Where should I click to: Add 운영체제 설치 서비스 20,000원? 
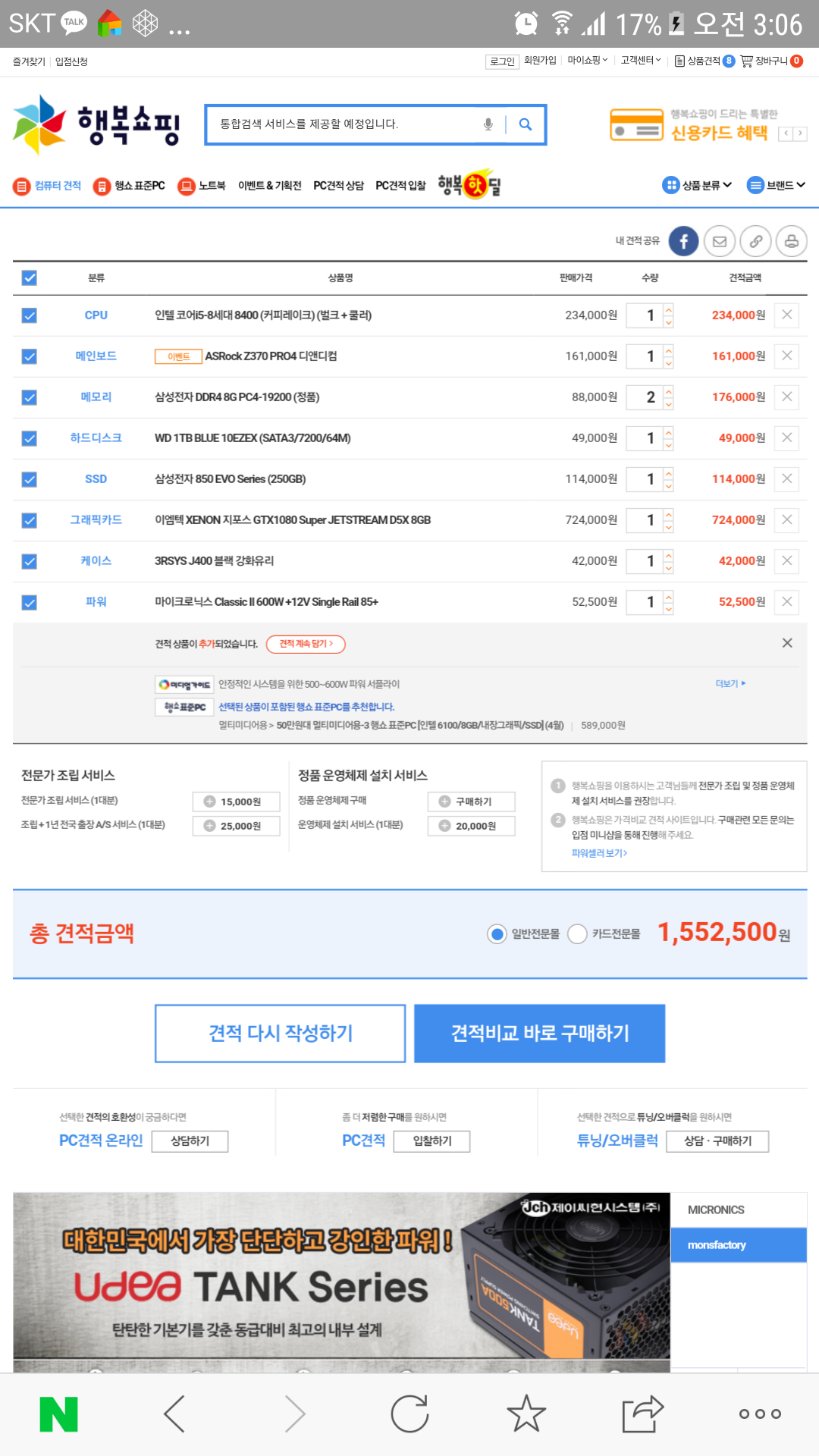(472, 826)
